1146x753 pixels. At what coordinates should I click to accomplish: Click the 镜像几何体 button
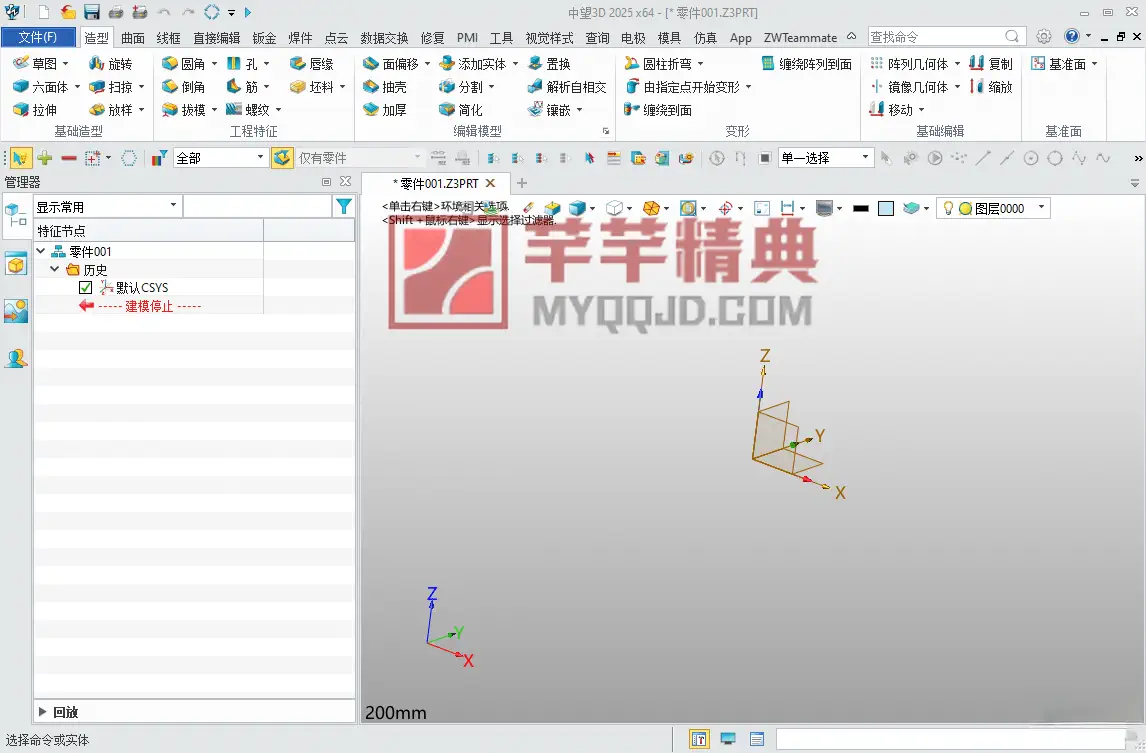pyautogui.click(x=909, y=87)
